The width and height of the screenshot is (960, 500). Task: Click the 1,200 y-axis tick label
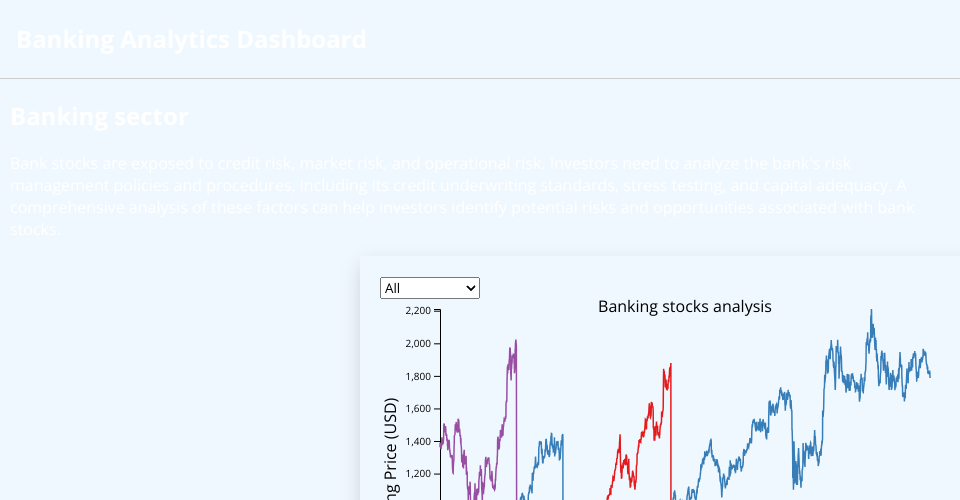(418, 474)
